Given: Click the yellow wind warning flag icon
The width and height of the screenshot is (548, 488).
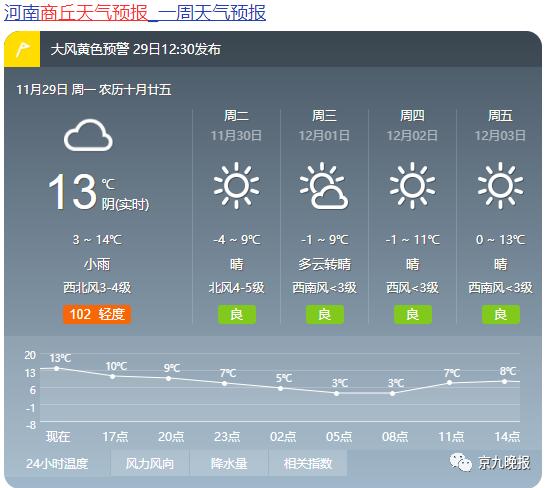Looking at the screenshot, I should tap(22, 49).
